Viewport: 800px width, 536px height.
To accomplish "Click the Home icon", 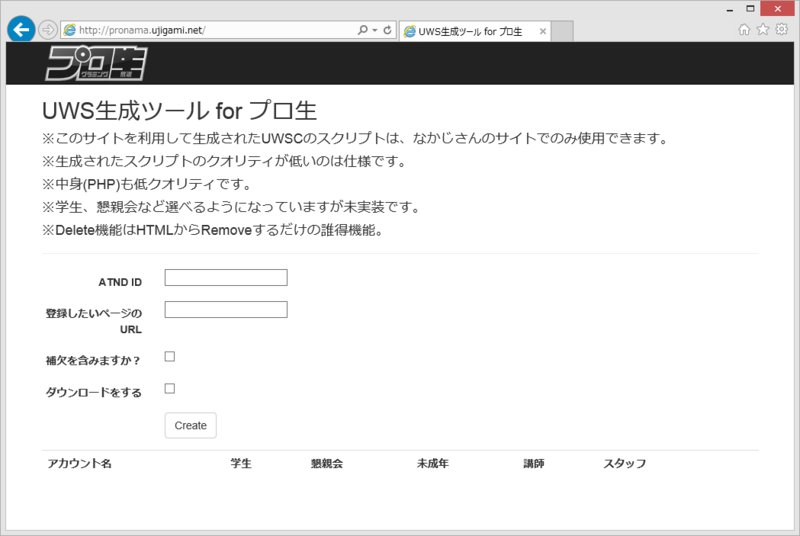I will coord(744,30).
